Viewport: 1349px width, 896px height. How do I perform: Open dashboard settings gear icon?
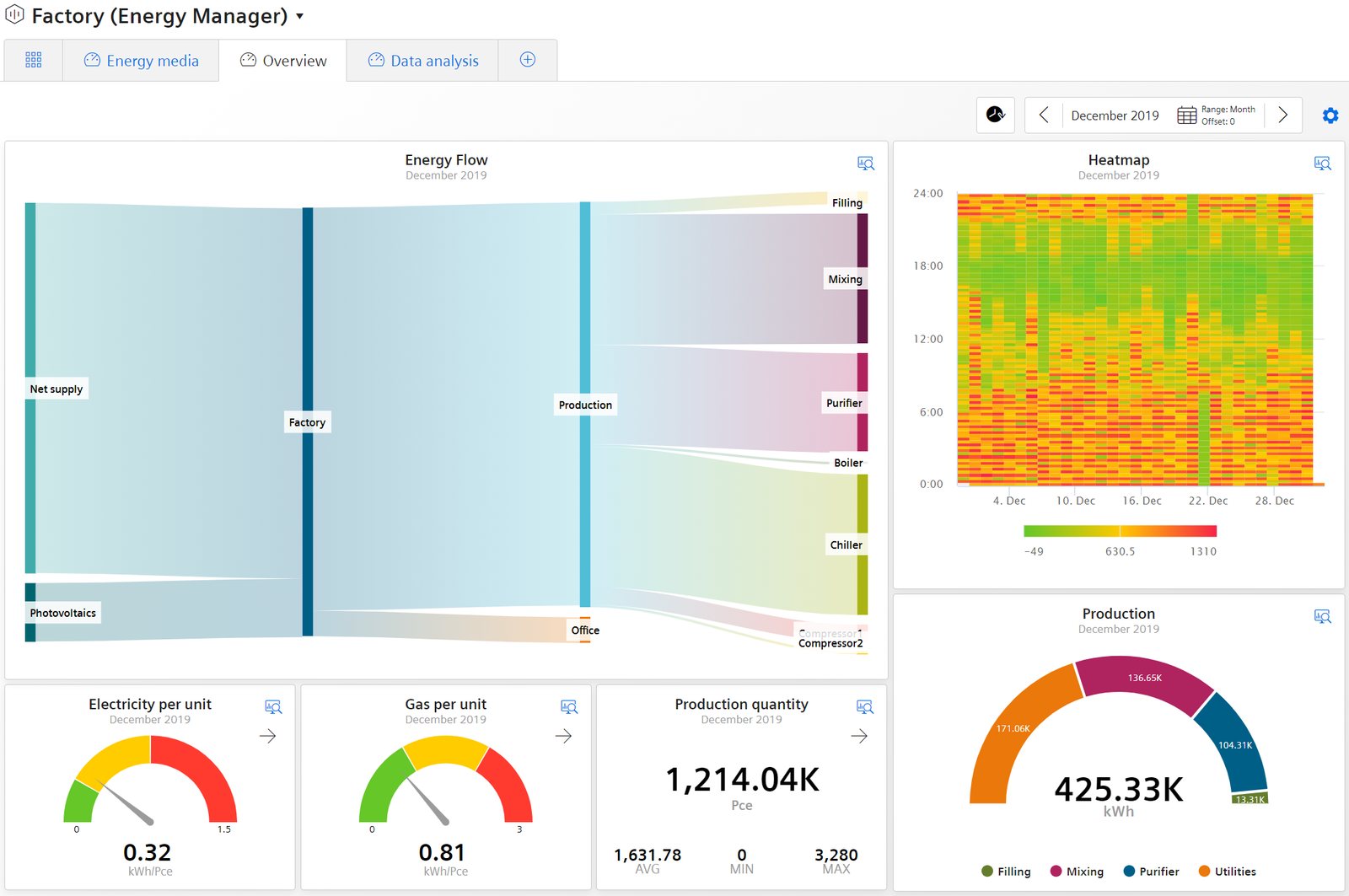(1330, 115)
